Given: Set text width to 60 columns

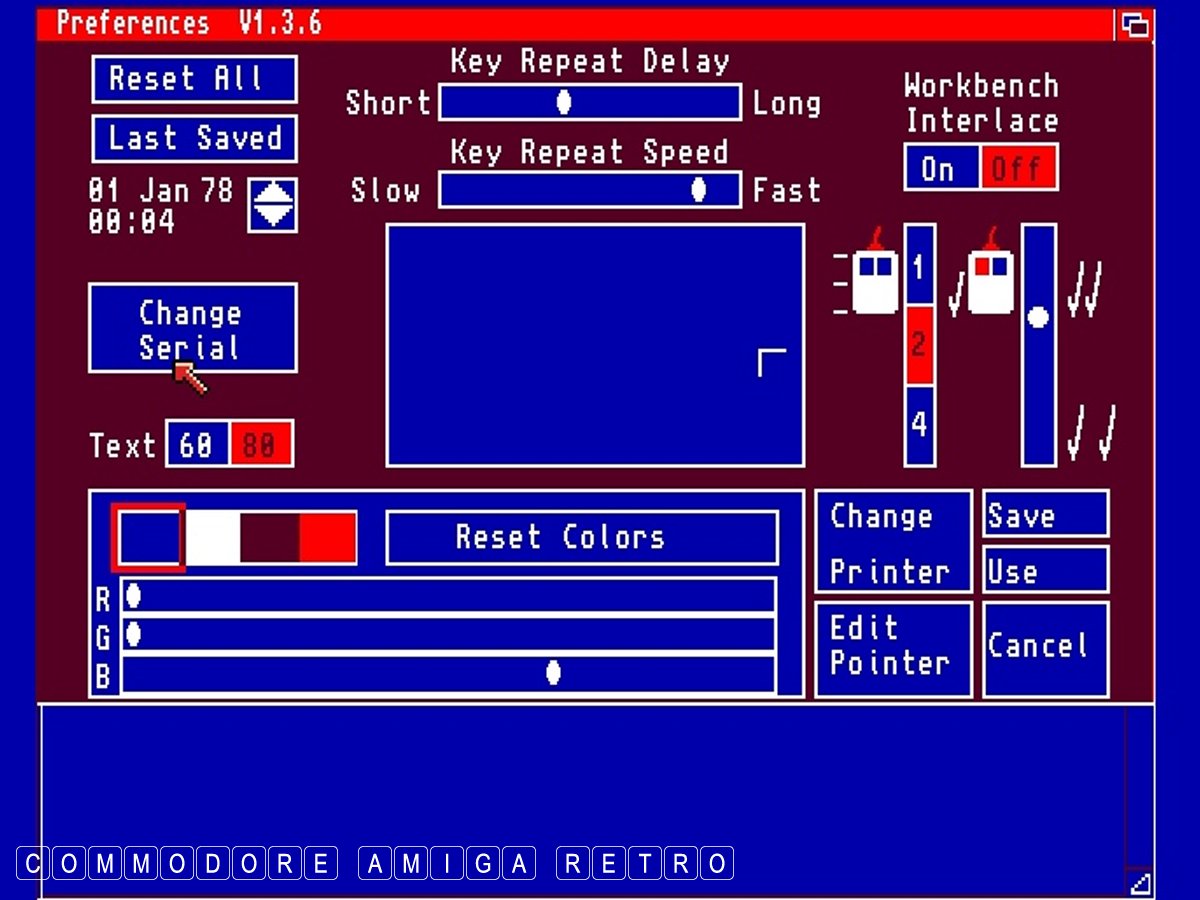Looking at the screenshot, I should click(197, 445).
